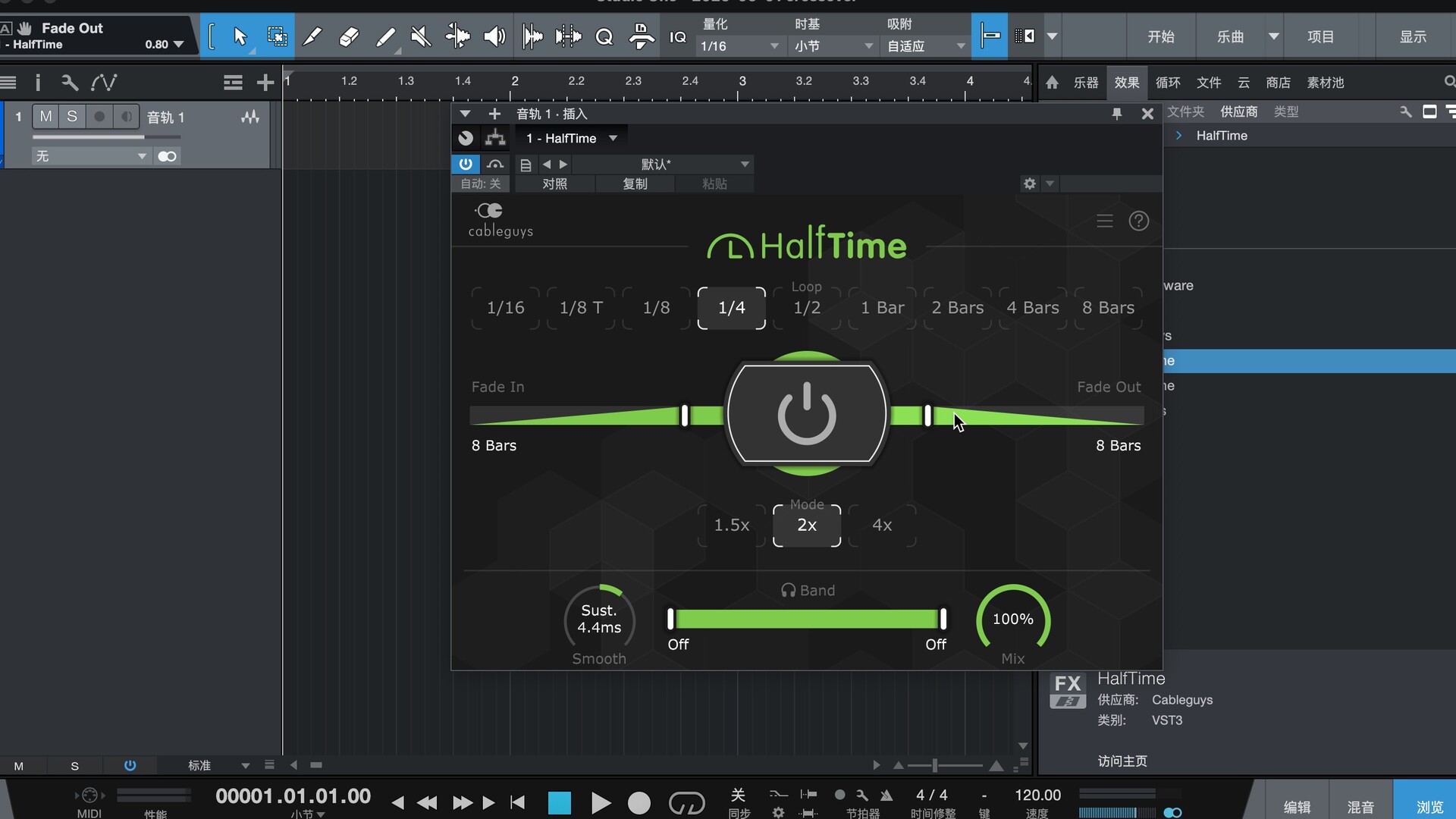Click the cableguys logo
The width and height of the screenshot is (1456, 819).
(x=500, y=220)
